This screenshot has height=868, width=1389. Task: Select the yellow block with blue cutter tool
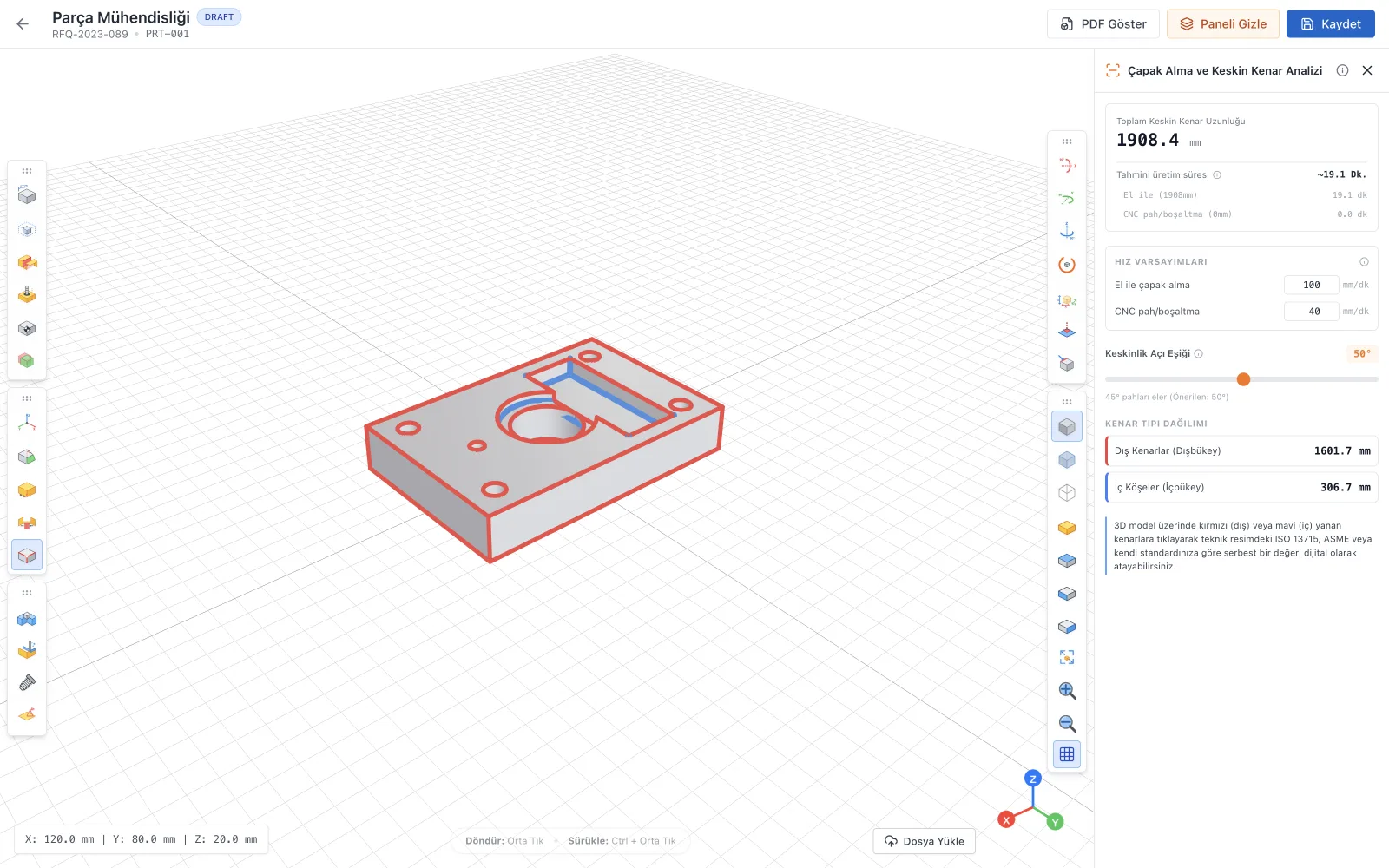(x=27, y=650)
